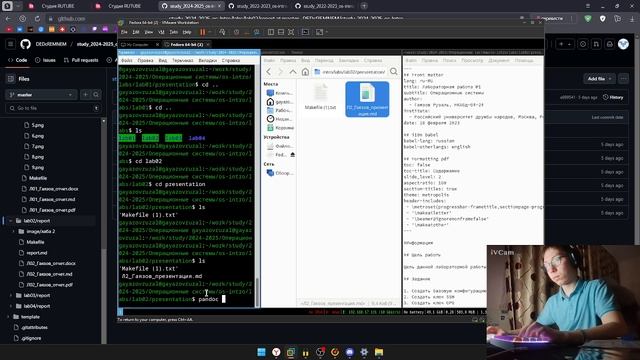640x360 pixels.
Task: Click file manager up directory arrow
Action: pyautogui.click(x=293, y=72)
